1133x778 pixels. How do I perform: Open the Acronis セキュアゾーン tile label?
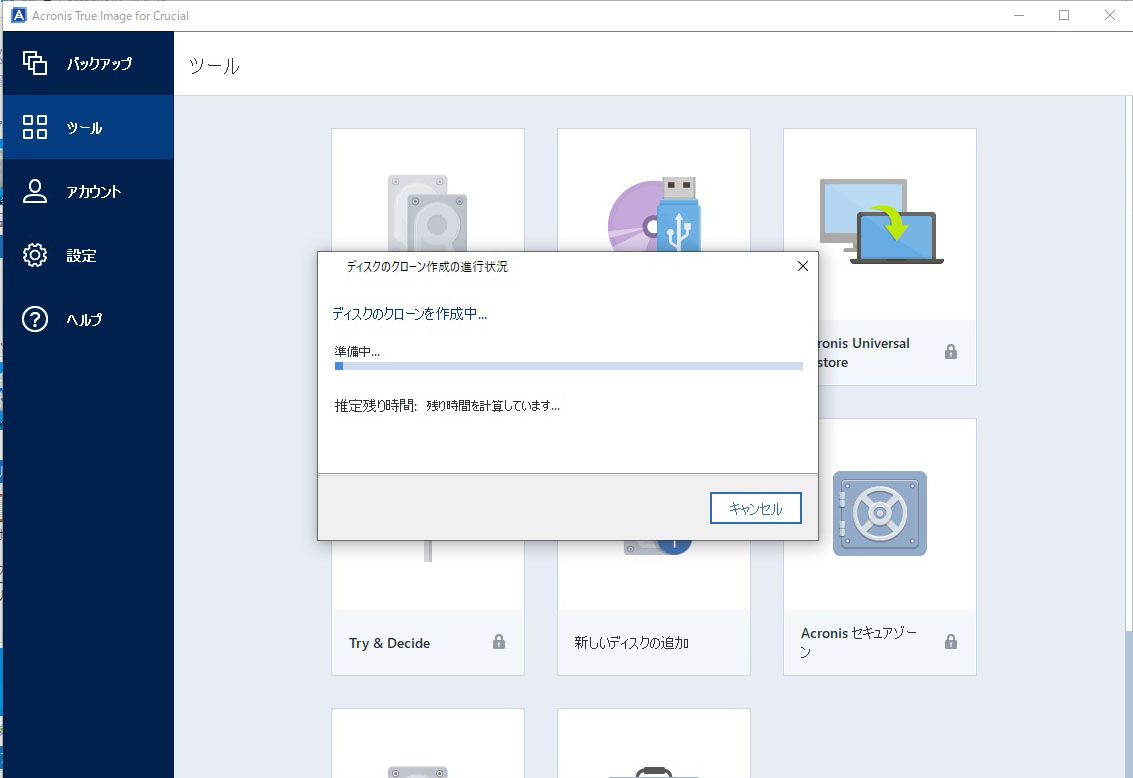[x=859, y=641]
